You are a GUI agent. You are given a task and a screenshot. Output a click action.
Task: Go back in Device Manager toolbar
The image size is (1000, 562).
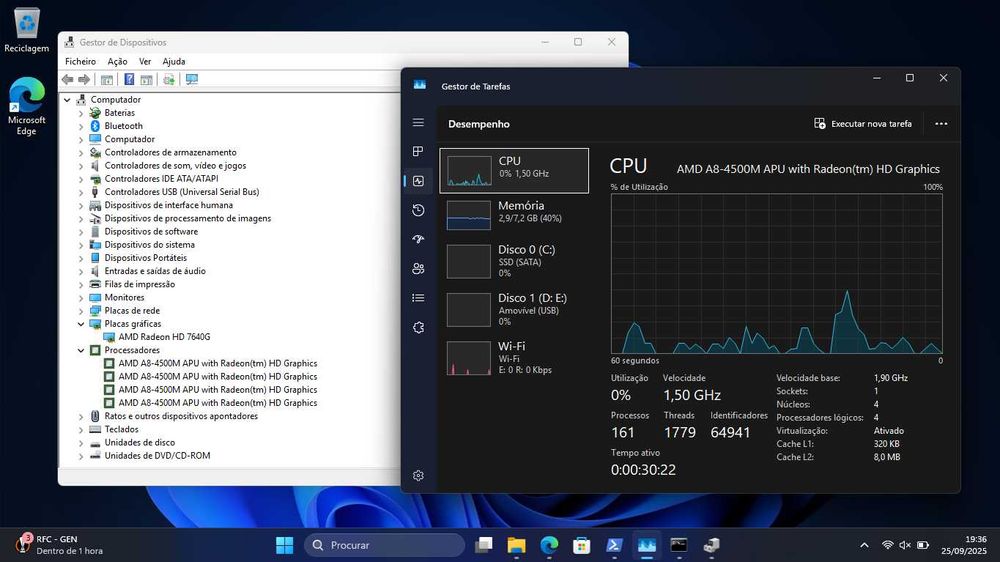[68, 79]
